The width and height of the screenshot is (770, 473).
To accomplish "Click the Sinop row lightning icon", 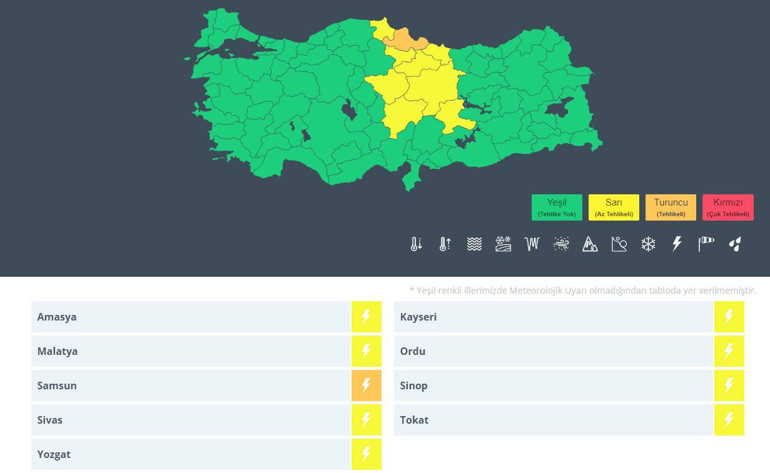I will pyautogui.click(x=729, y=386).
